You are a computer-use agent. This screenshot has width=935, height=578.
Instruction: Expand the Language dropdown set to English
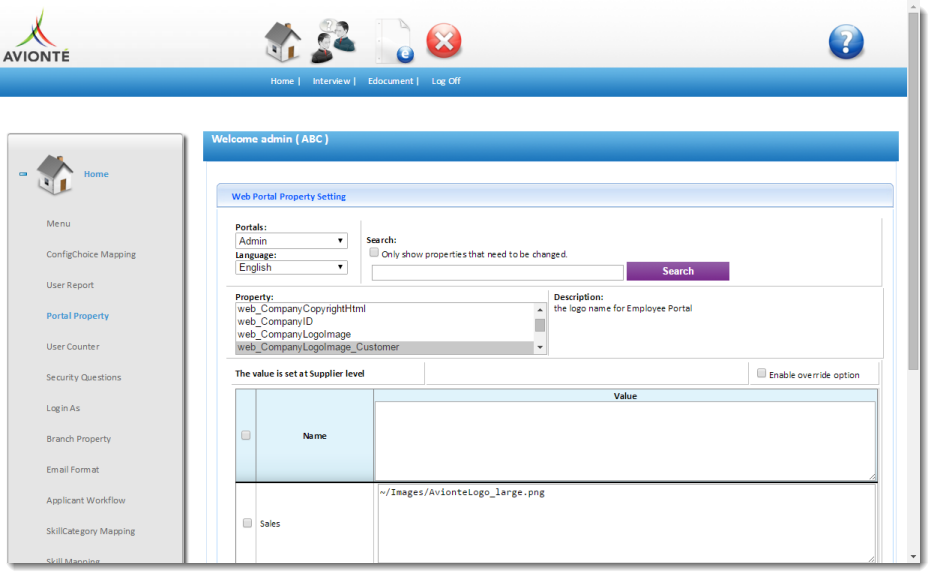tap(291, 267)
